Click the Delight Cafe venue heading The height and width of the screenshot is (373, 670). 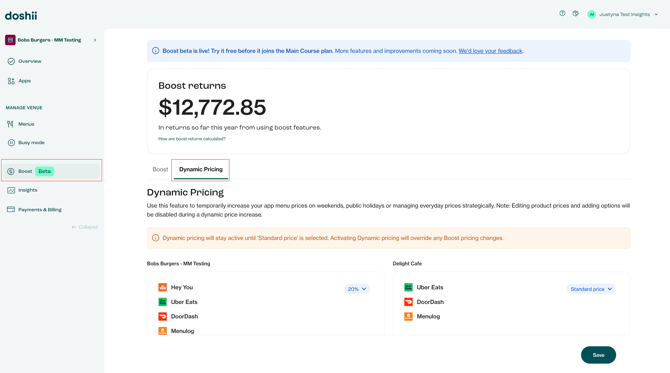[x=407, y=264]
